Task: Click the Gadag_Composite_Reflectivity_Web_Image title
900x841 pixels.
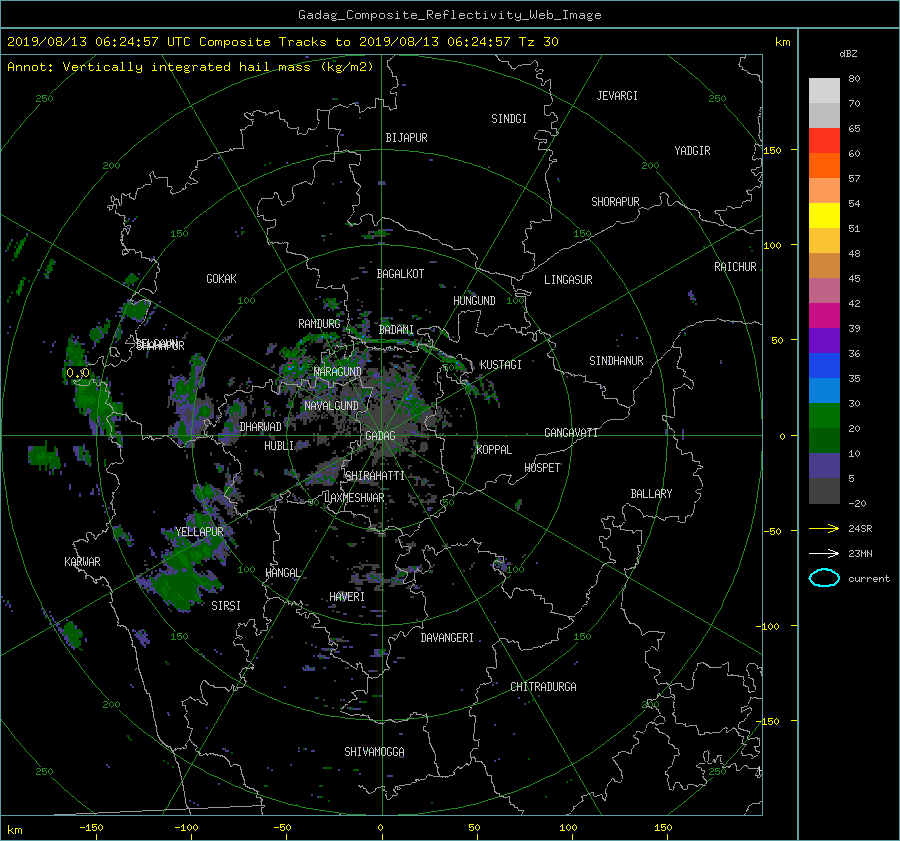Action: pyautogui.click(x=449, y=15)
